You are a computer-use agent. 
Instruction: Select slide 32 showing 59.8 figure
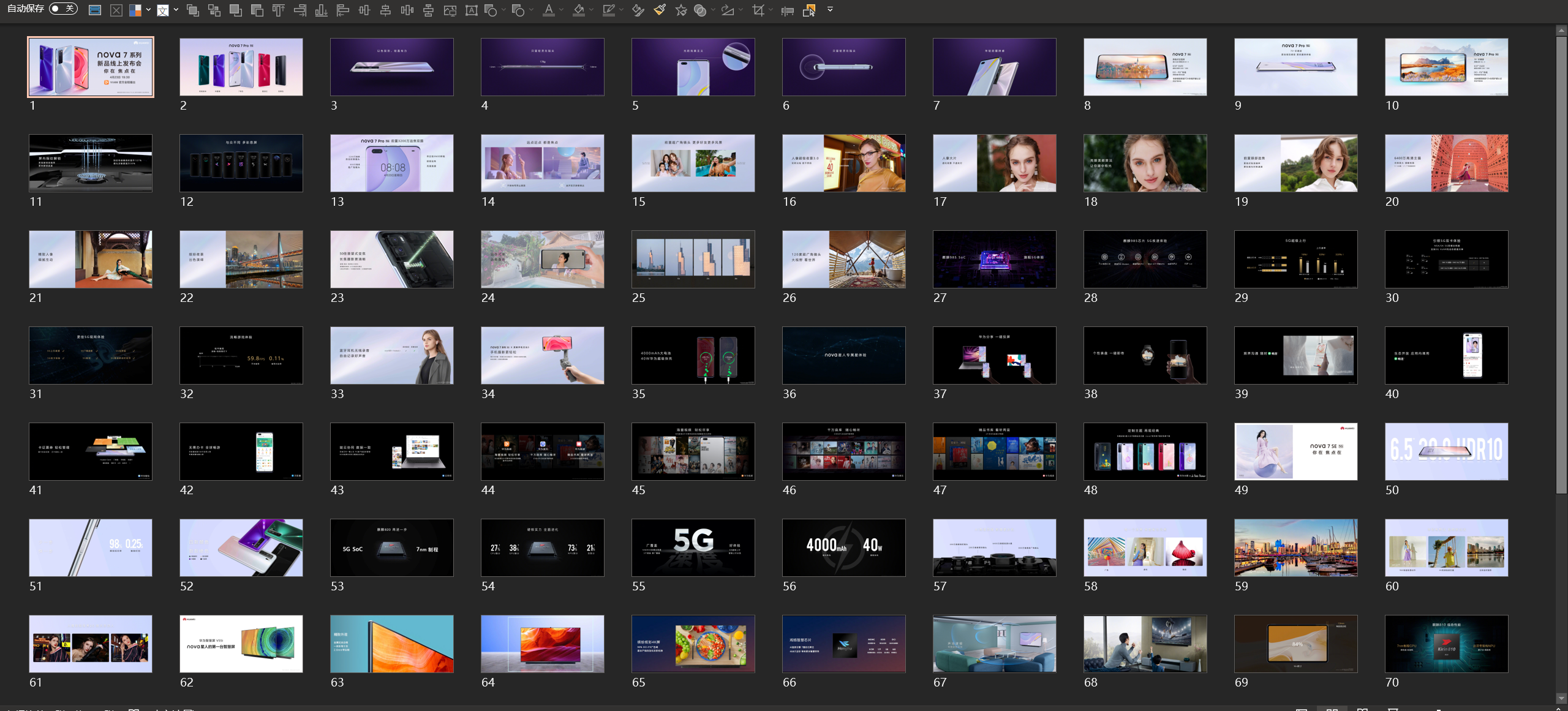click(x=241, y=355)
